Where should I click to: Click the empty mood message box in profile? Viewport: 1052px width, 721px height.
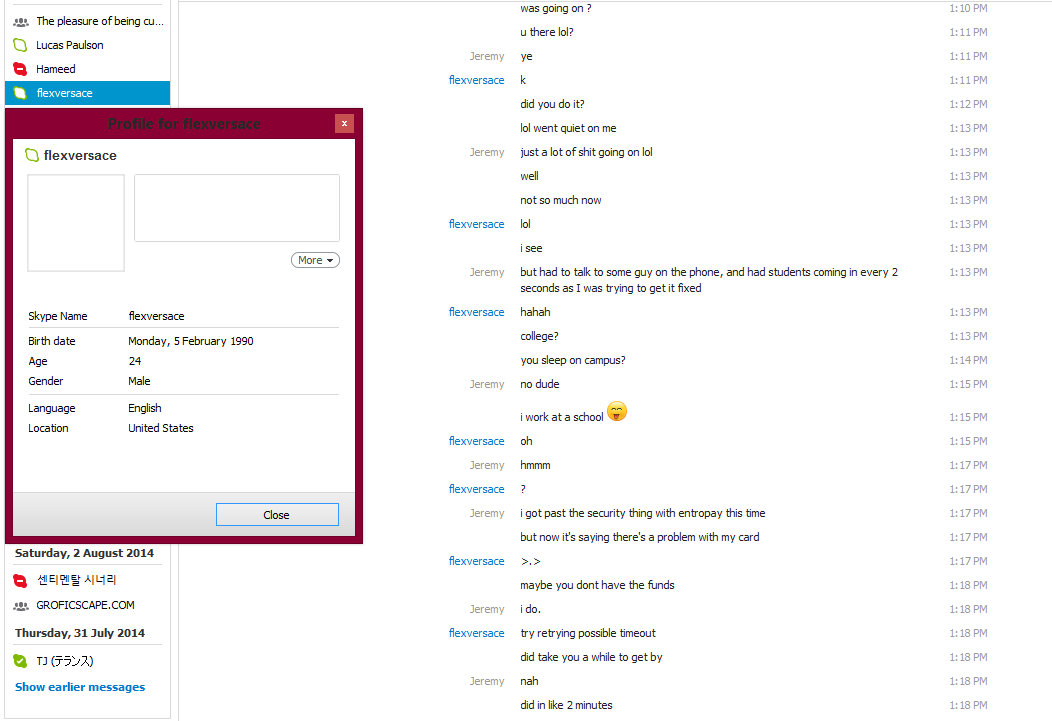237,208
